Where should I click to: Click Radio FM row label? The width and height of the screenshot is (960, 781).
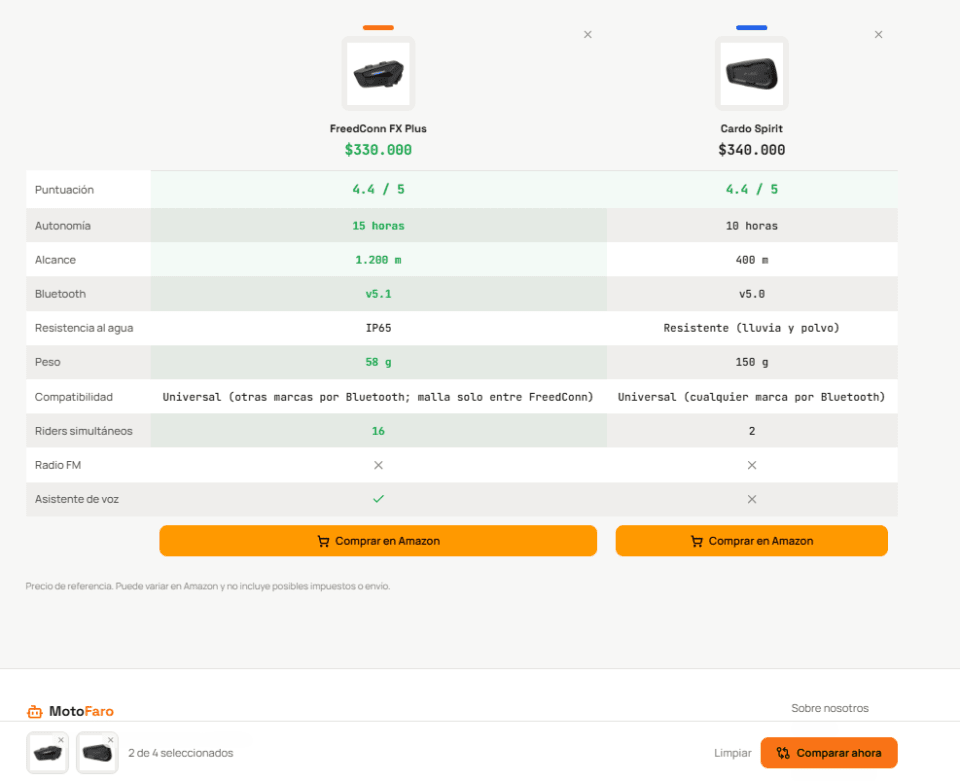(58, 465)
